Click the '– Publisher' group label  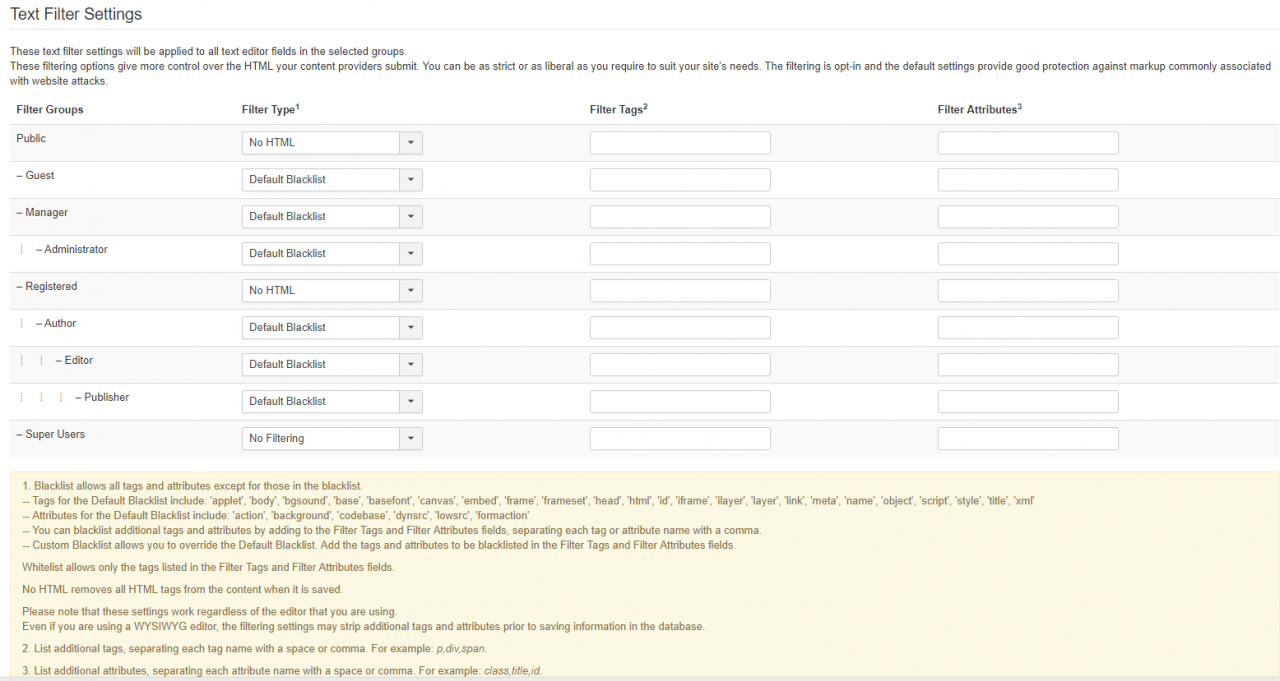102,397
